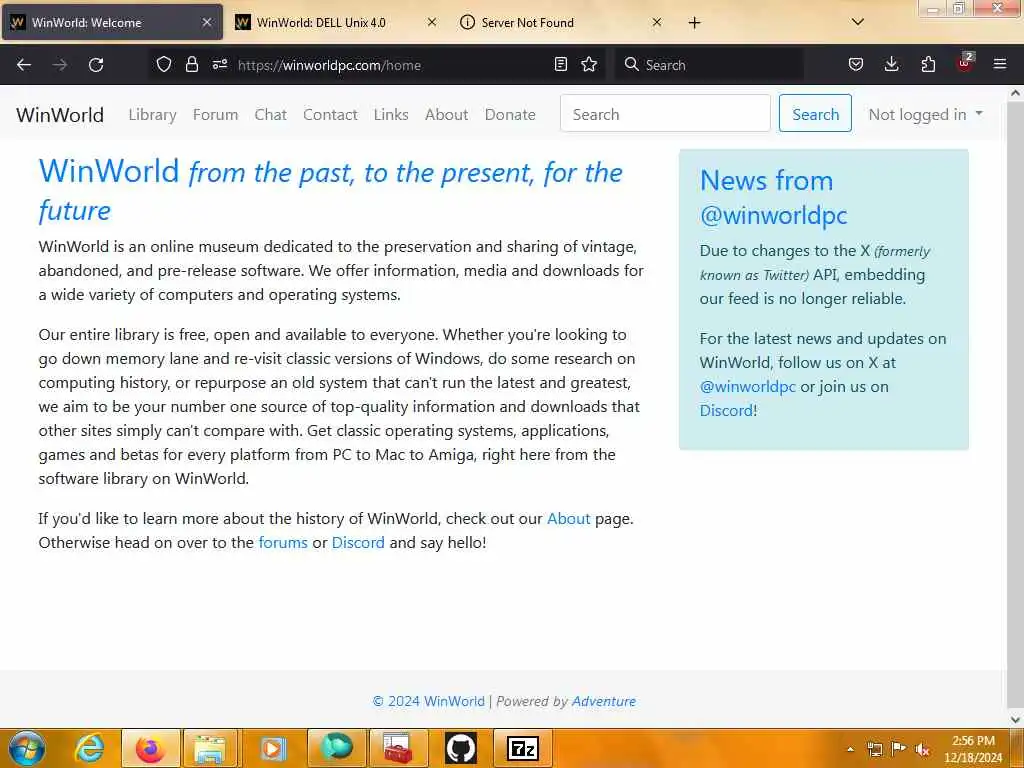1024x768 pixels.
Task: Open 7-Zip from the taskbar
Action: point(522,748)
